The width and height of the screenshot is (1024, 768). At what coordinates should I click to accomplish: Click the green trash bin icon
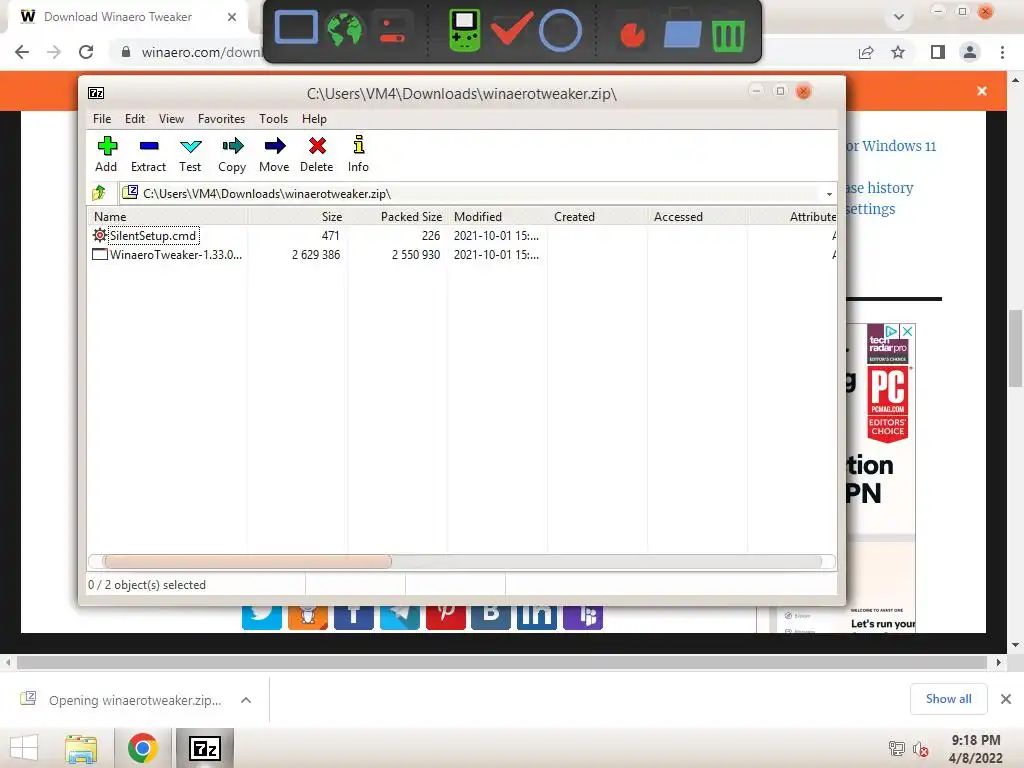(728, 35)
